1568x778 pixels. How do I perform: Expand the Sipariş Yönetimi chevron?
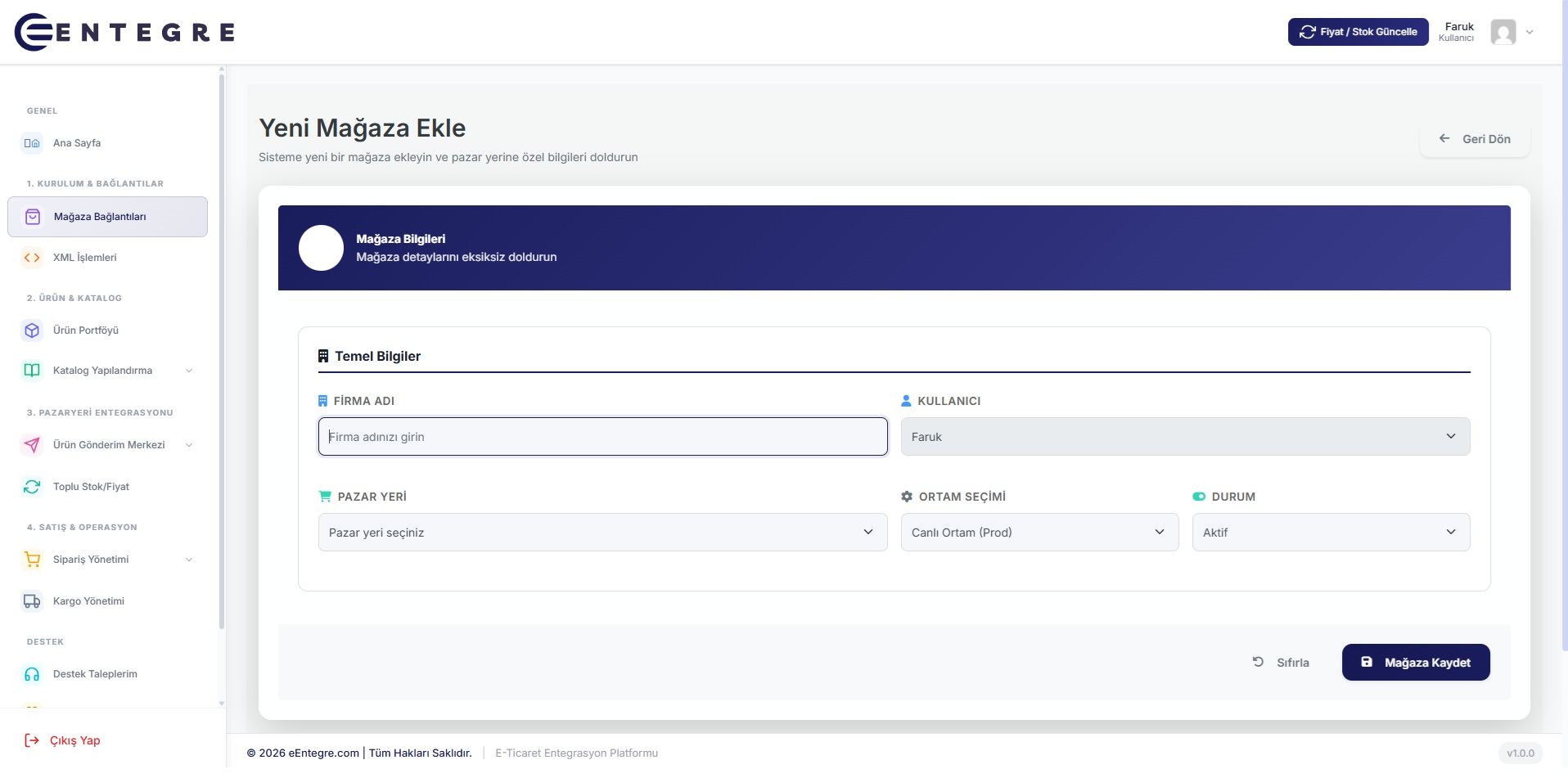point(189,560)
